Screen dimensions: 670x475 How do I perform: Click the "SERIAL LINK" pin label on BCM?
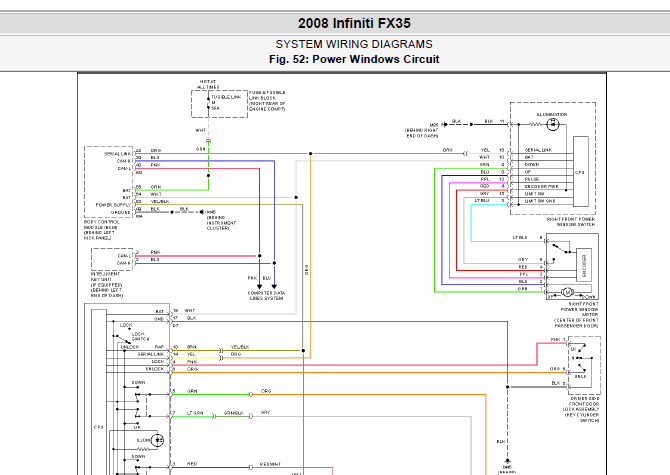[x=118, y=154]
